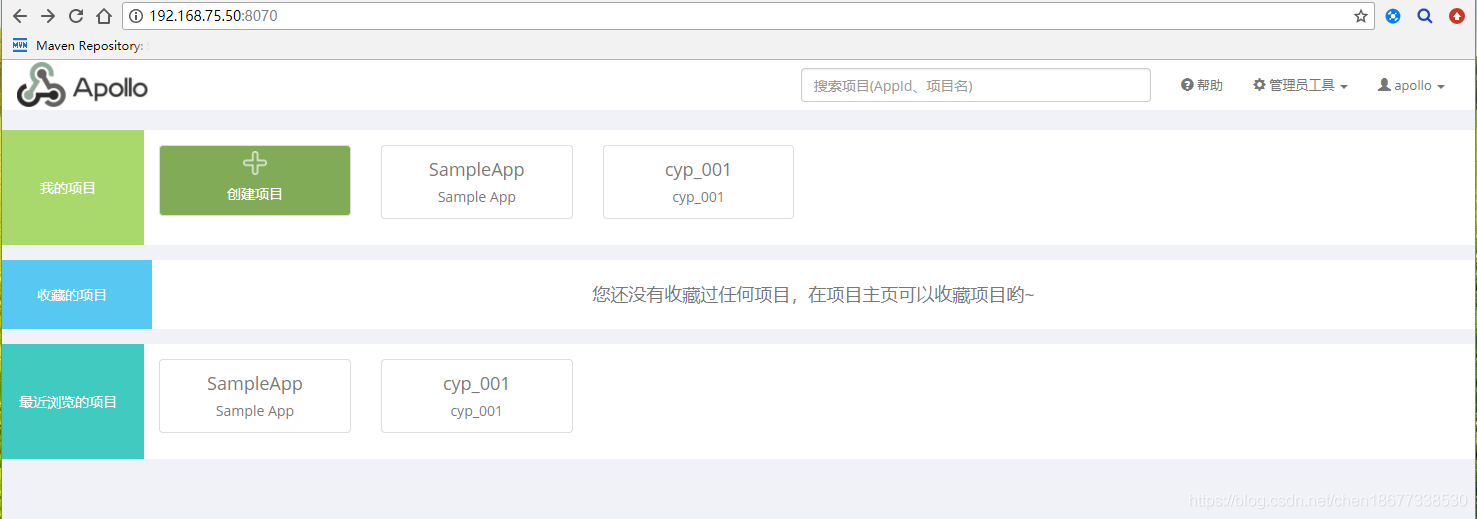Screen dimensions: 1477x519
Task: Open cyp_001 under 我的项目
Action: tap(698, 182)
